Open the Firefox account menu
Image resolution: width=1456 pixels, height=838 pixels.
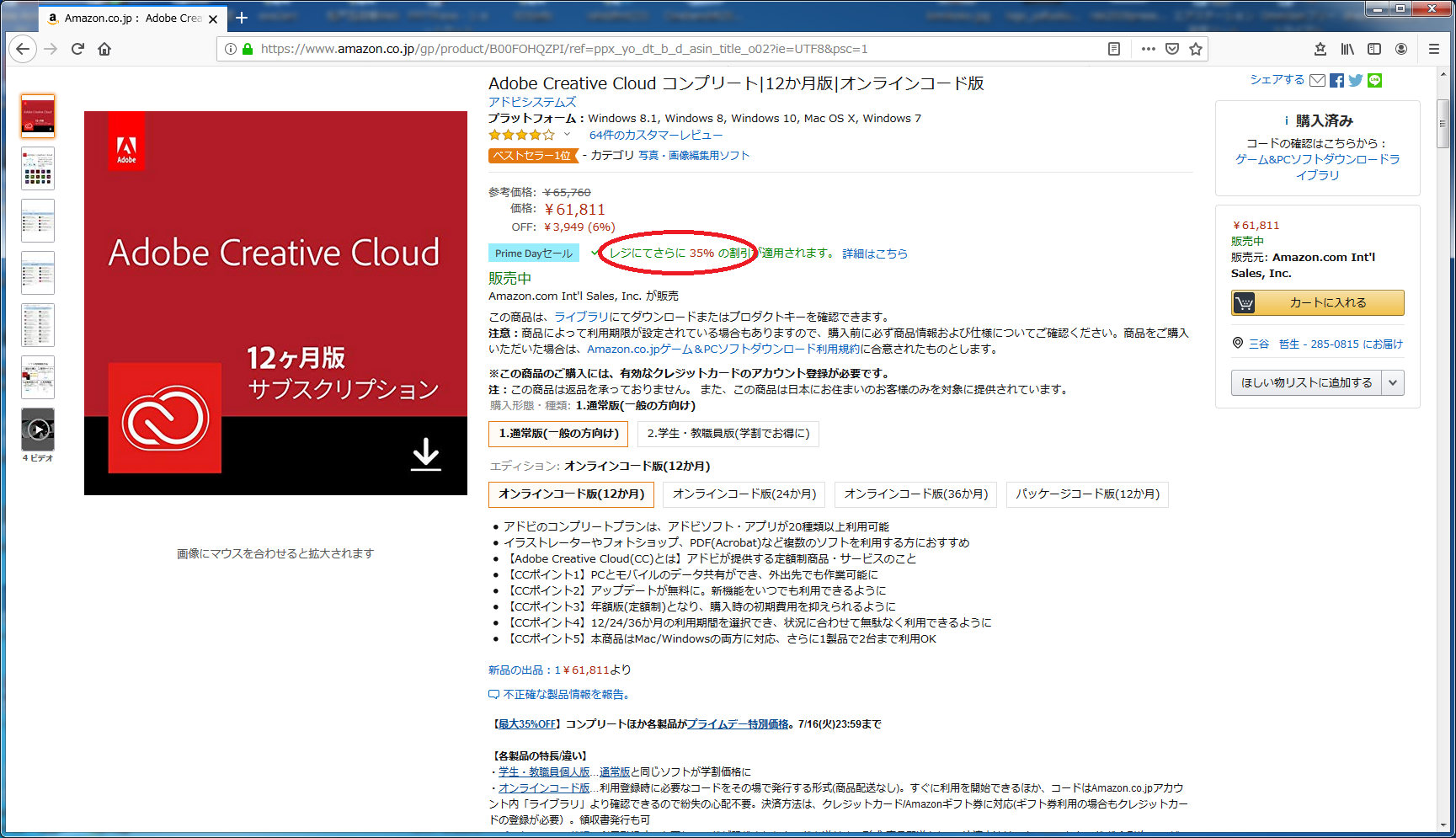pyautogui.click(x=1401, y=49)
